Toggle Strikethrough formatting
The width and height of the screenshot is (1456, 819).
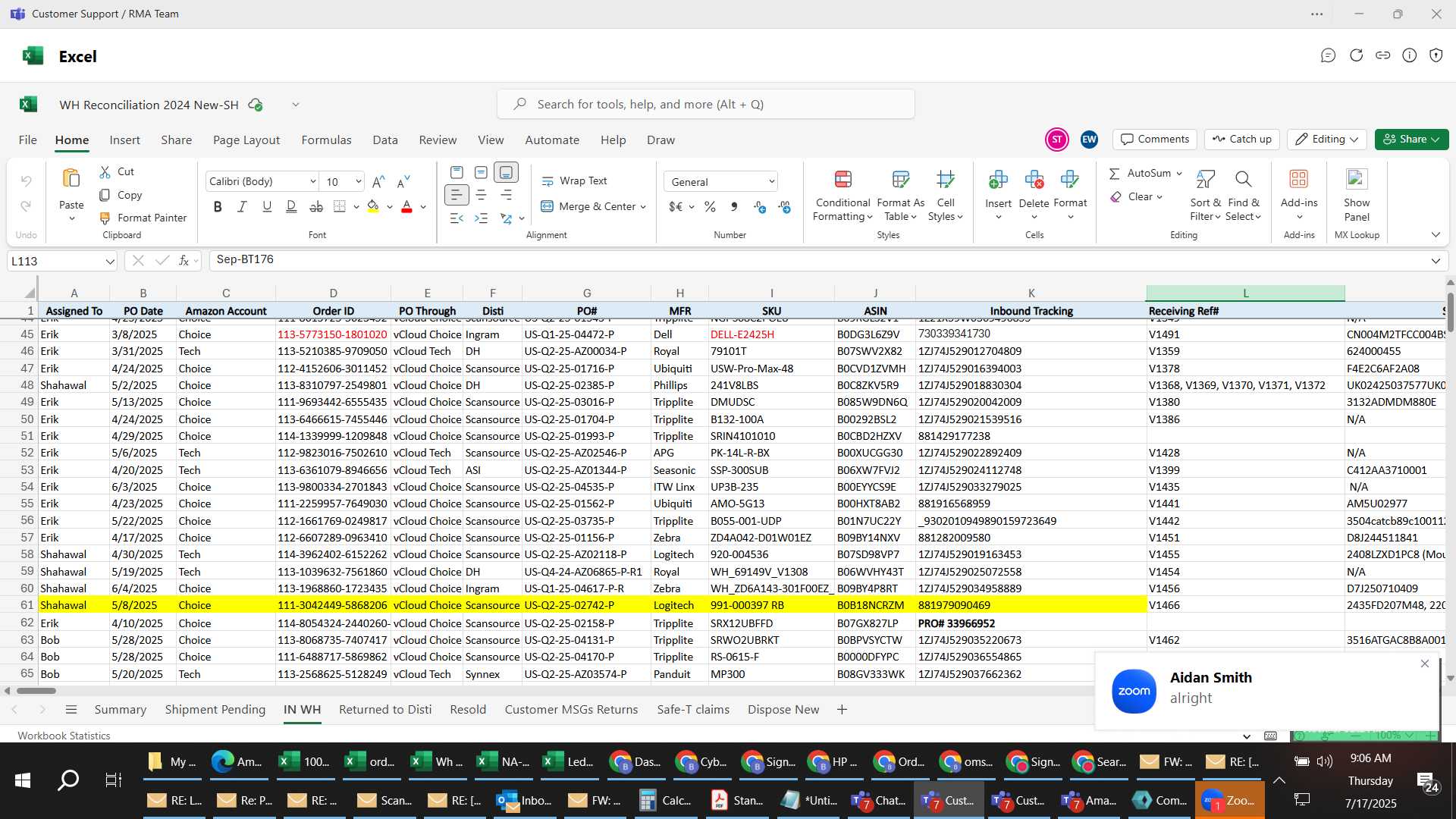tap(316, 206)
